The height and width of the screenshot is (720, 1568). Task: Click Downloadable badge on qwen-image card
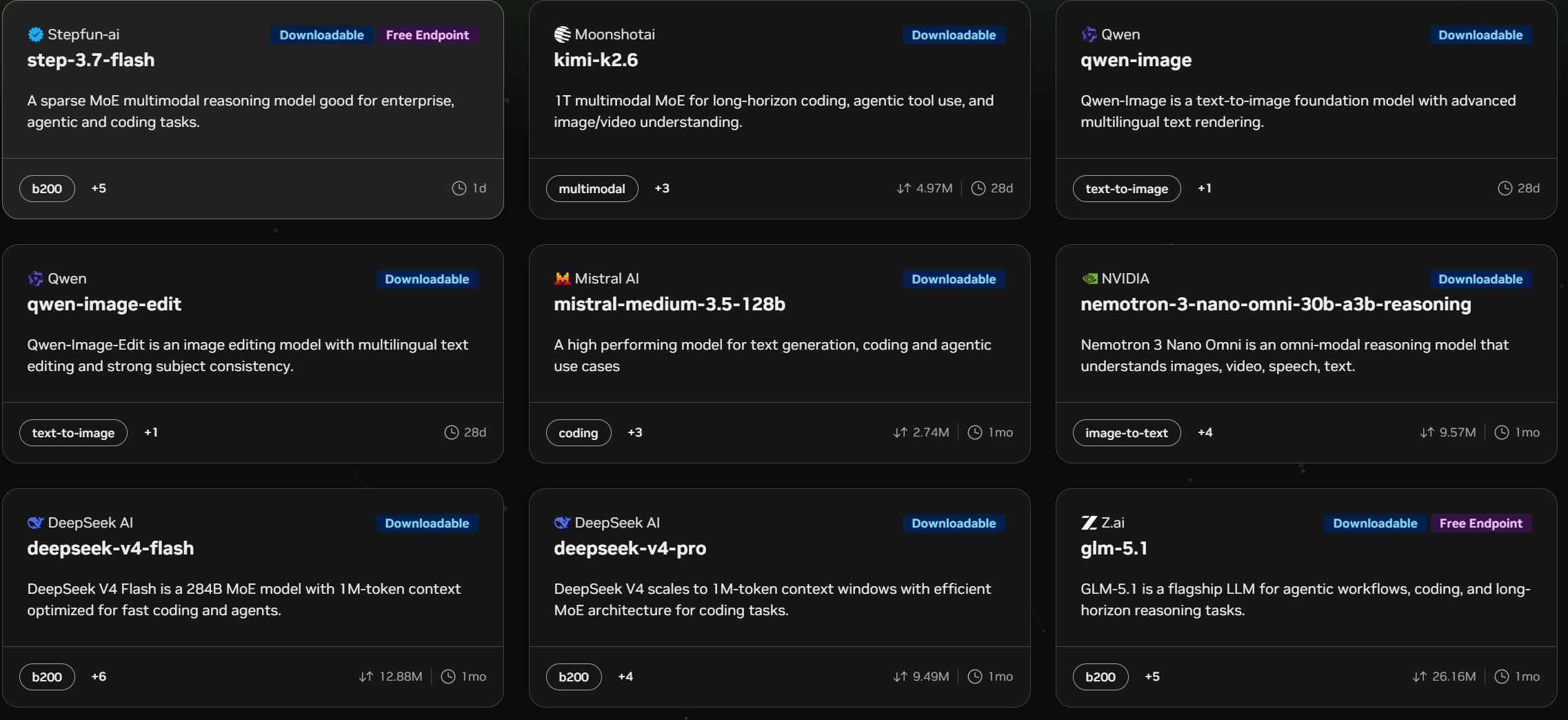(1480, 35)
